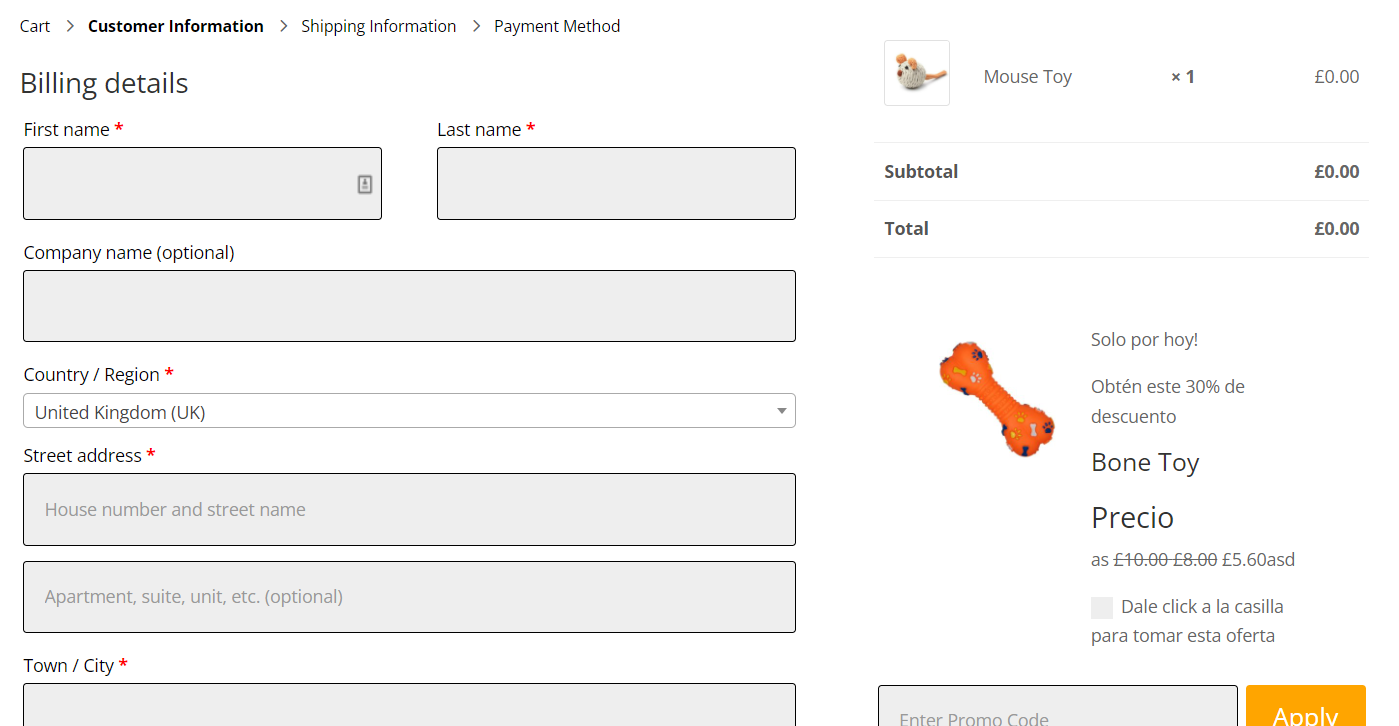Click the Bone Toy product title

point(1145,463)
